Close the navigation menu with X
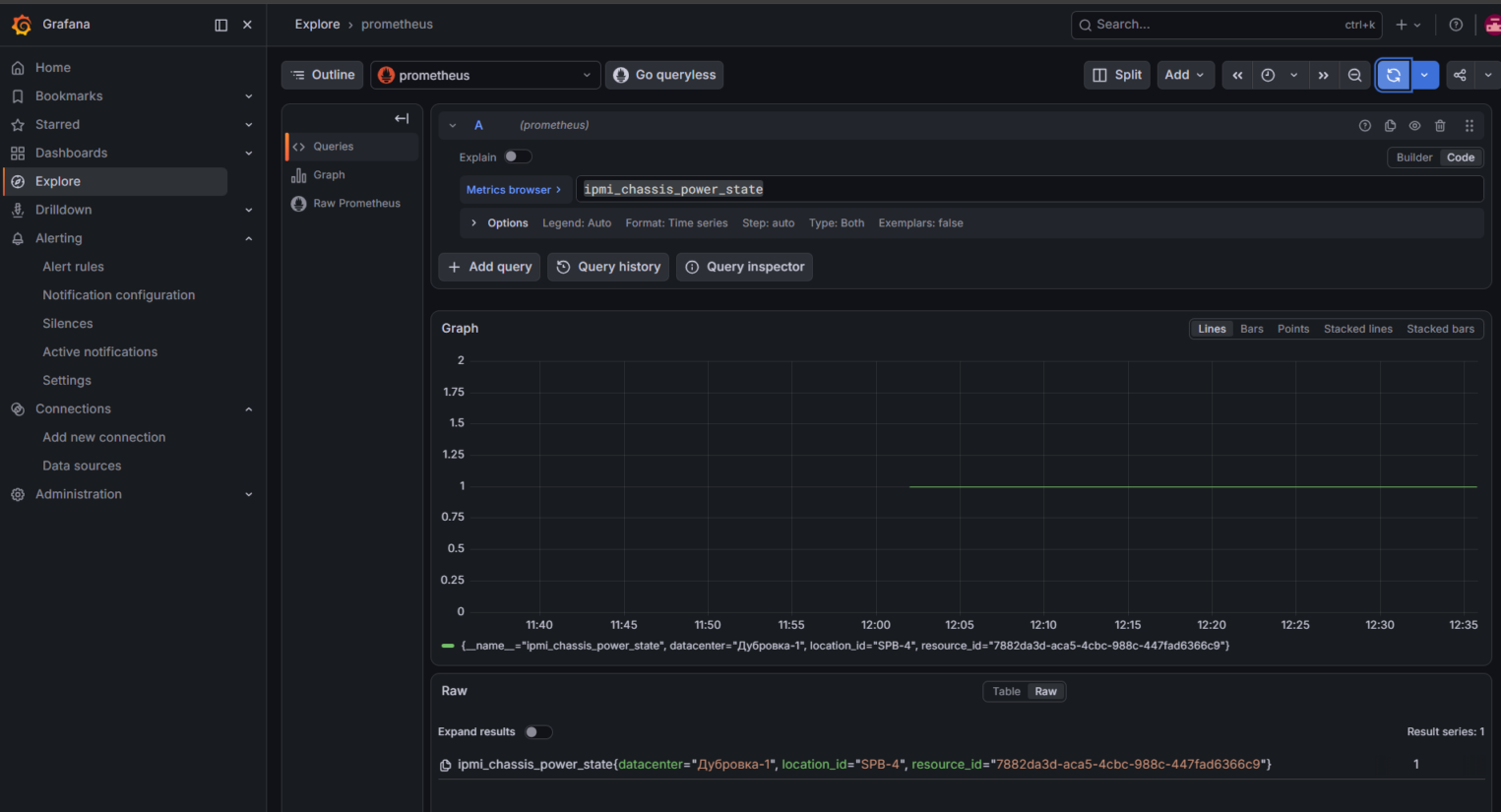The height and width of the screenshot is (812, 1501). coord(247,25)
